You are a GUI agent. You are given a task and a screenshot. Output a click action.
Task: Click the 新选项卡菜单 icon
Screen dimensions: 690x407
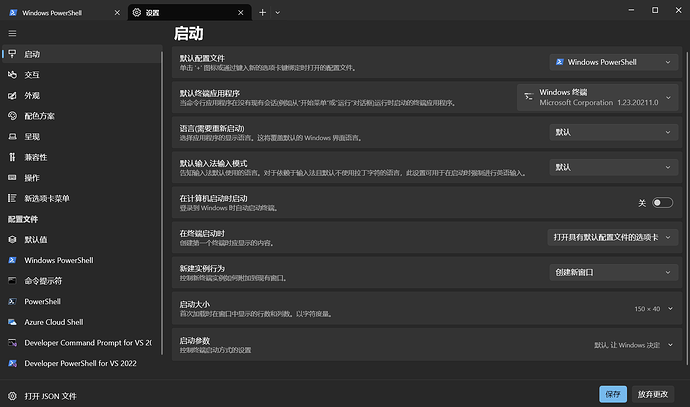(x=12, y=198)
